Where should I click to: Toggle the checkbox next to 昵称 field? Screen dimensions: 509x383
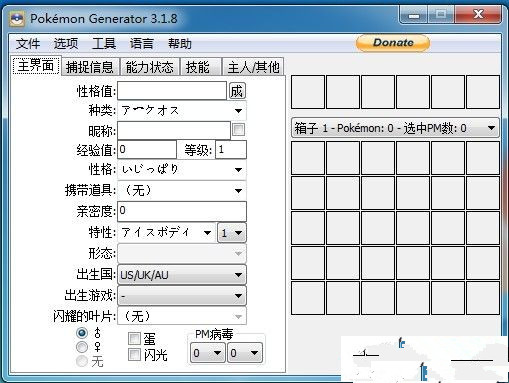tap(238, 130)
